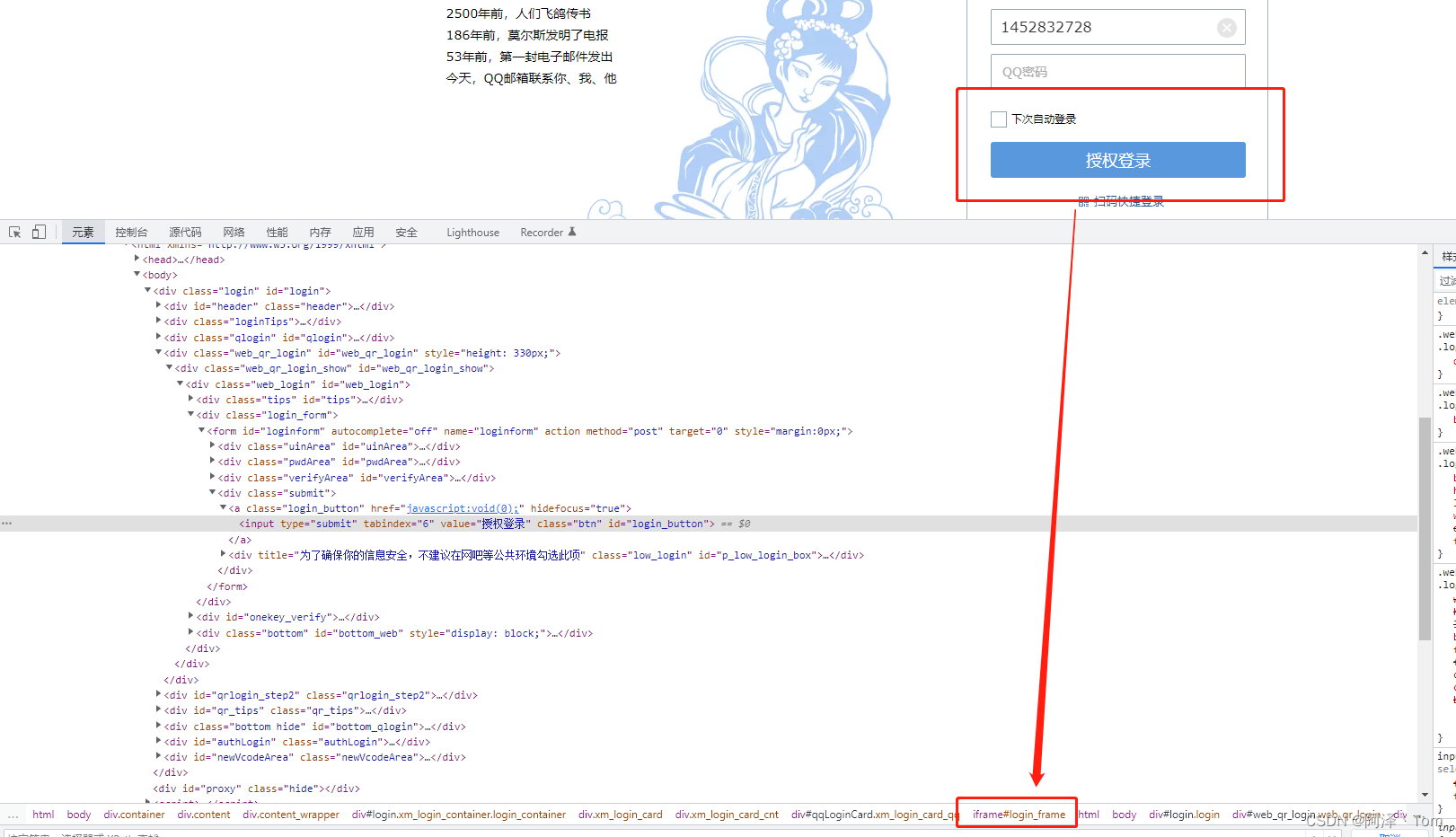
Task: Select div.container in the breadcrumb
Action: tap(134, 815)
